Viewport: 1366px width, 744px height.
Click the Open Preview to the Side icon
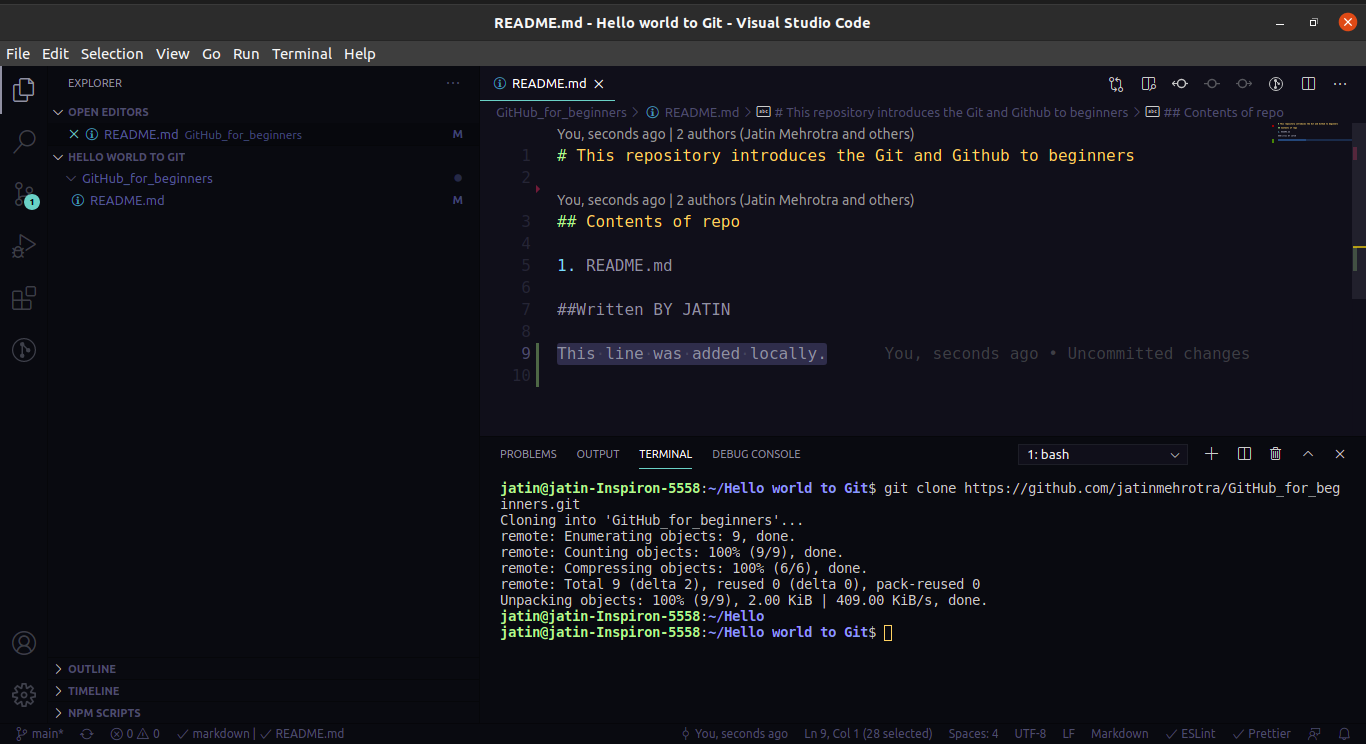pyautogui.click(x=1148, y=84)
